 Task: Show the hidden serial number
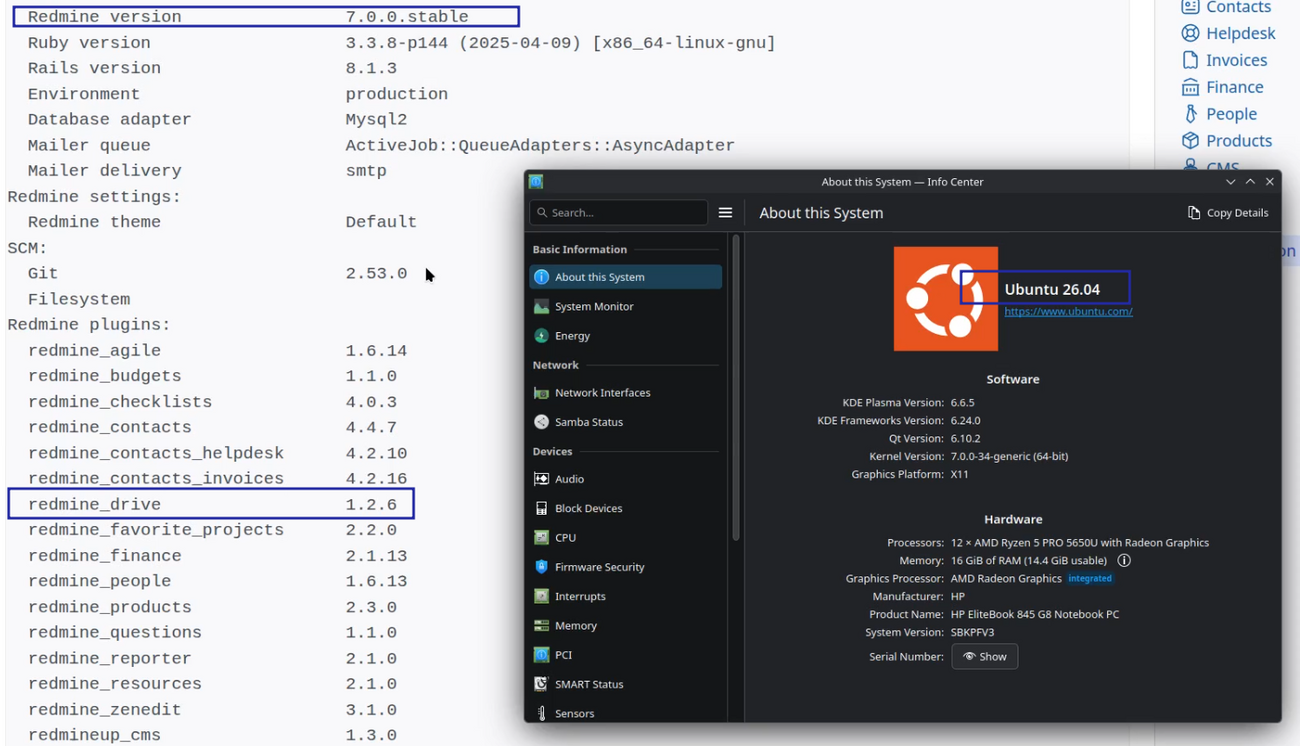coord(985,656)
